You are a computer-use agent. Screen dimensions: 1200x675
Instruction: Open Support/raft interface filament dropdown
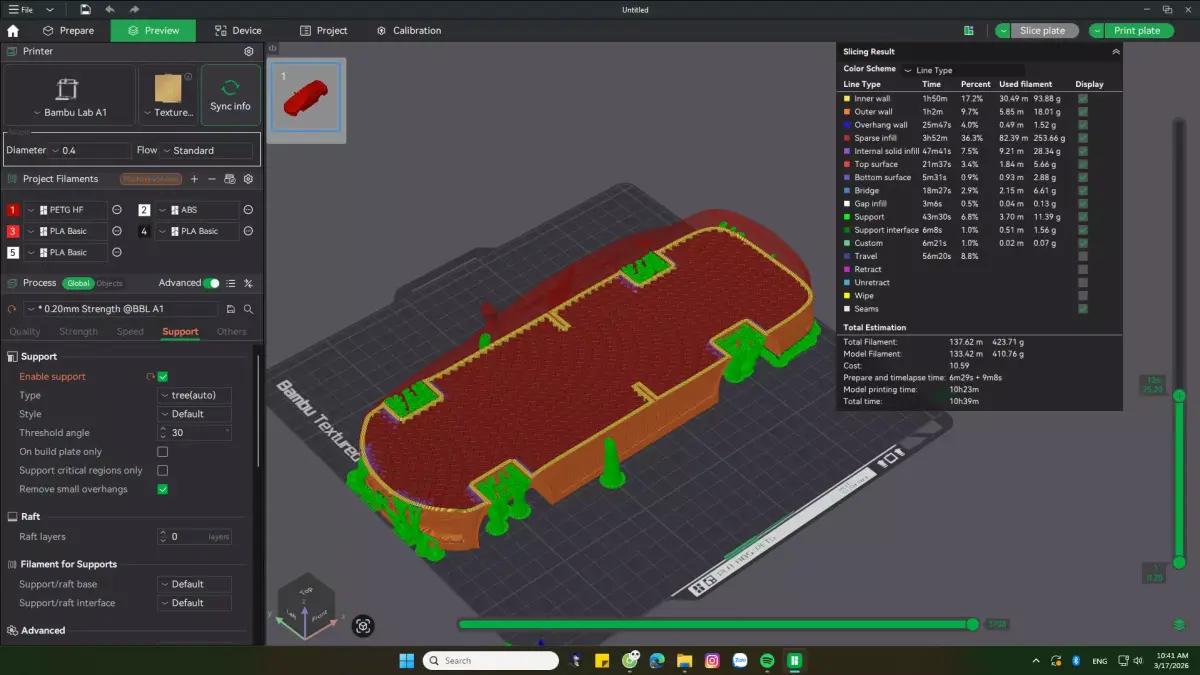pyautogui.click(x=195, y=603)
